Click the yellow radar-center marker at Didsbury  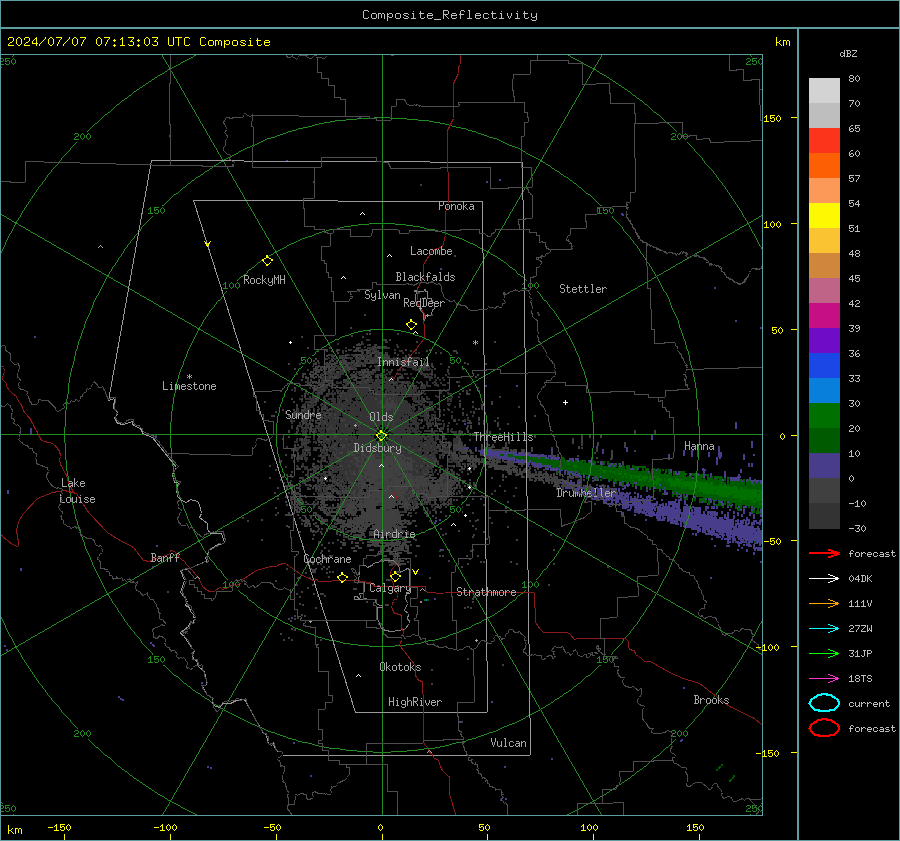[x=382, y=436]
